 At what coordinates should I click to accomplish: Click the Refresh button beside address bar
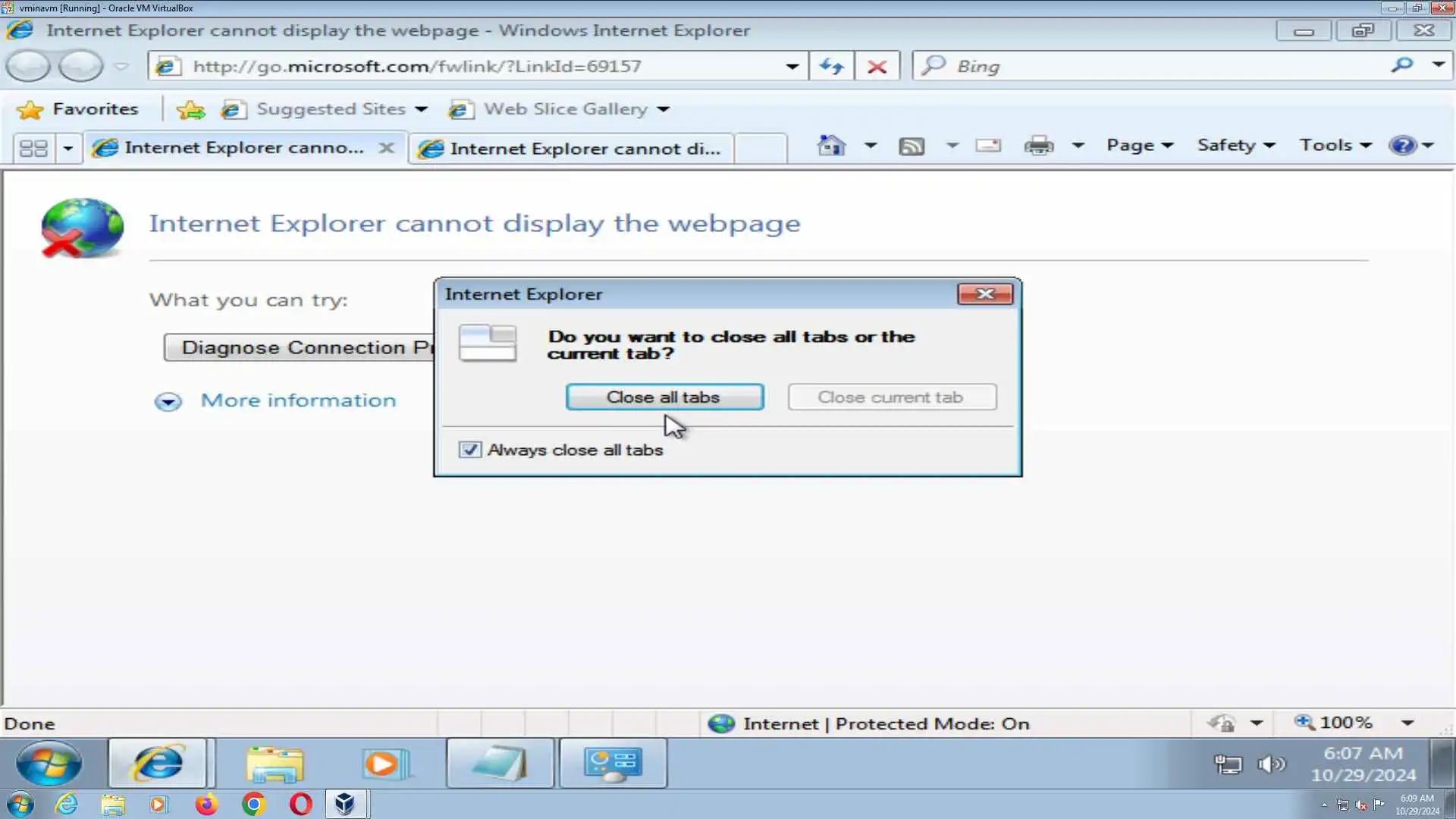click(x=832, y=67)
